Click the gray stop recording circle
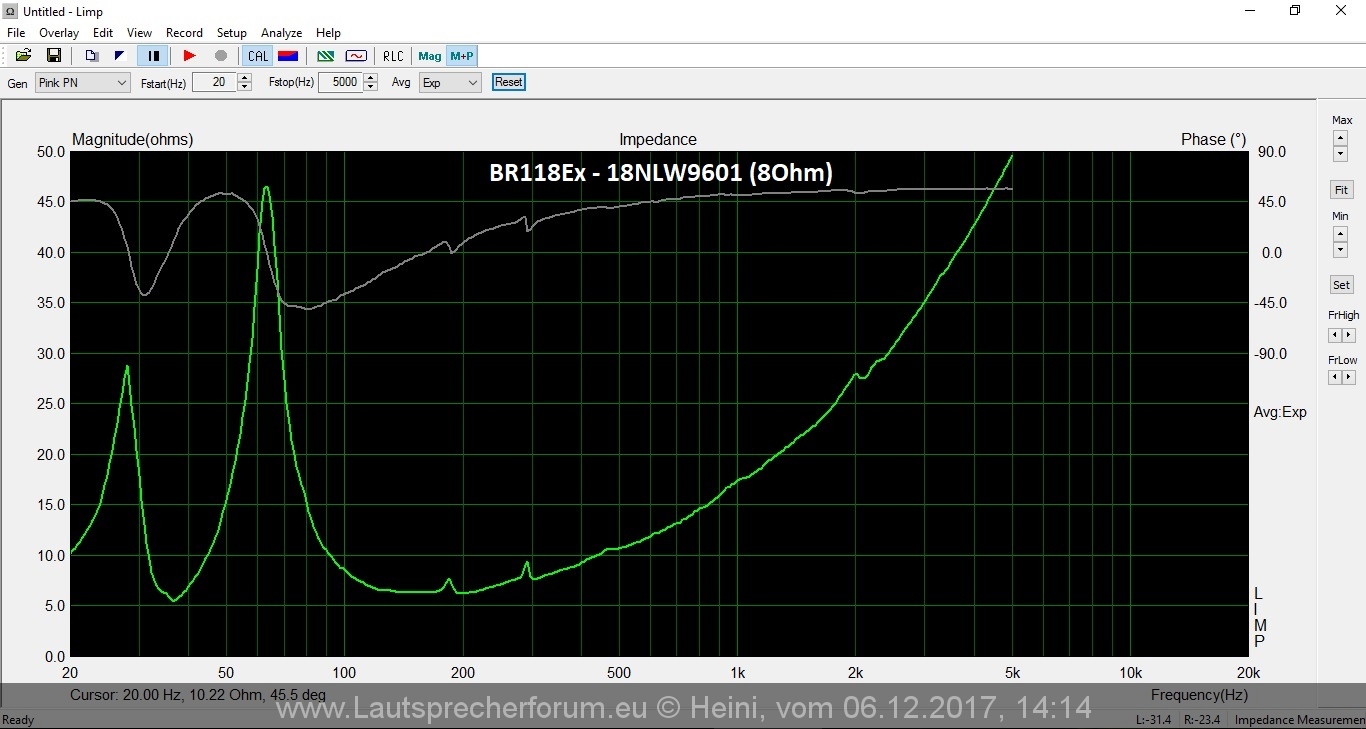Screen dimensions: 1366x729 (x=221, y=56)
